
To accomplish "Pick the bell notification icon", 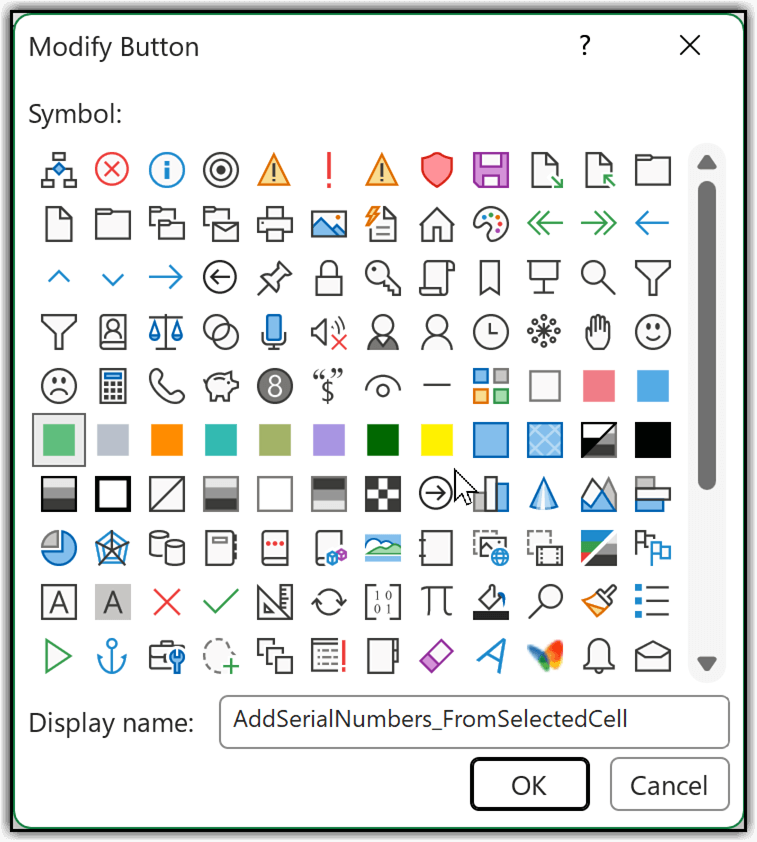I will (598, 656).
